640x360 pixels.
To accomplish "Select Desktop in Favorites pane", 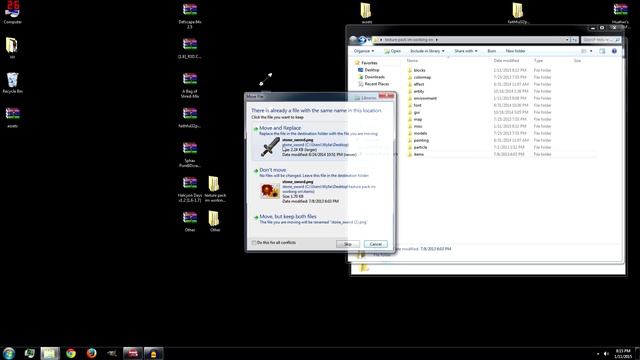I will pyautogui.click(x=369, y=70).
